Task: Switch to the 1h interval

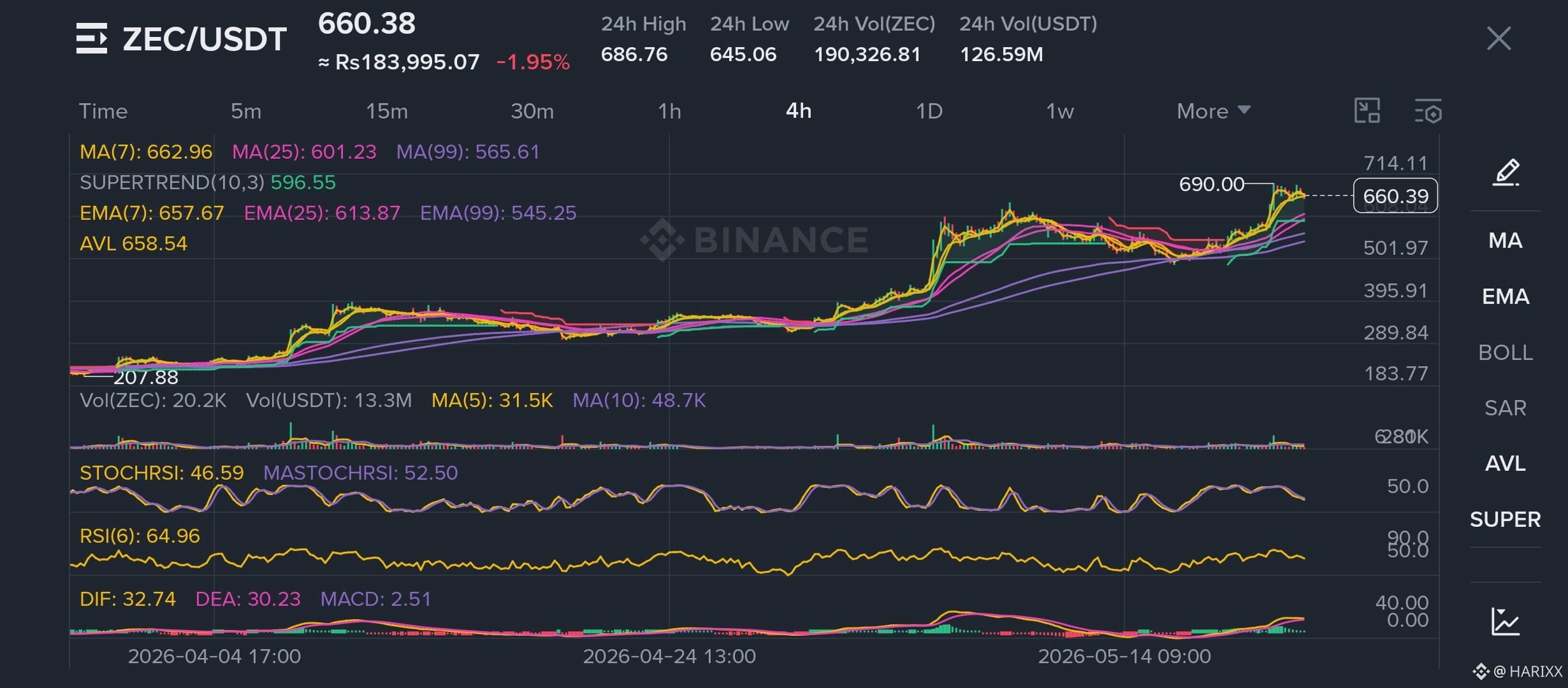Action: 669,111
